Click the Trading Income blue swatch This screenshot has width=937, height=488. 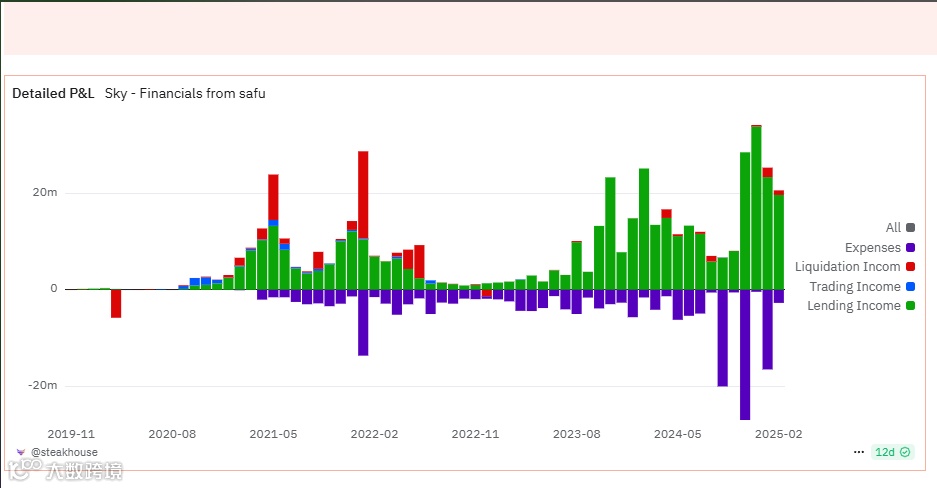[910, 286]
